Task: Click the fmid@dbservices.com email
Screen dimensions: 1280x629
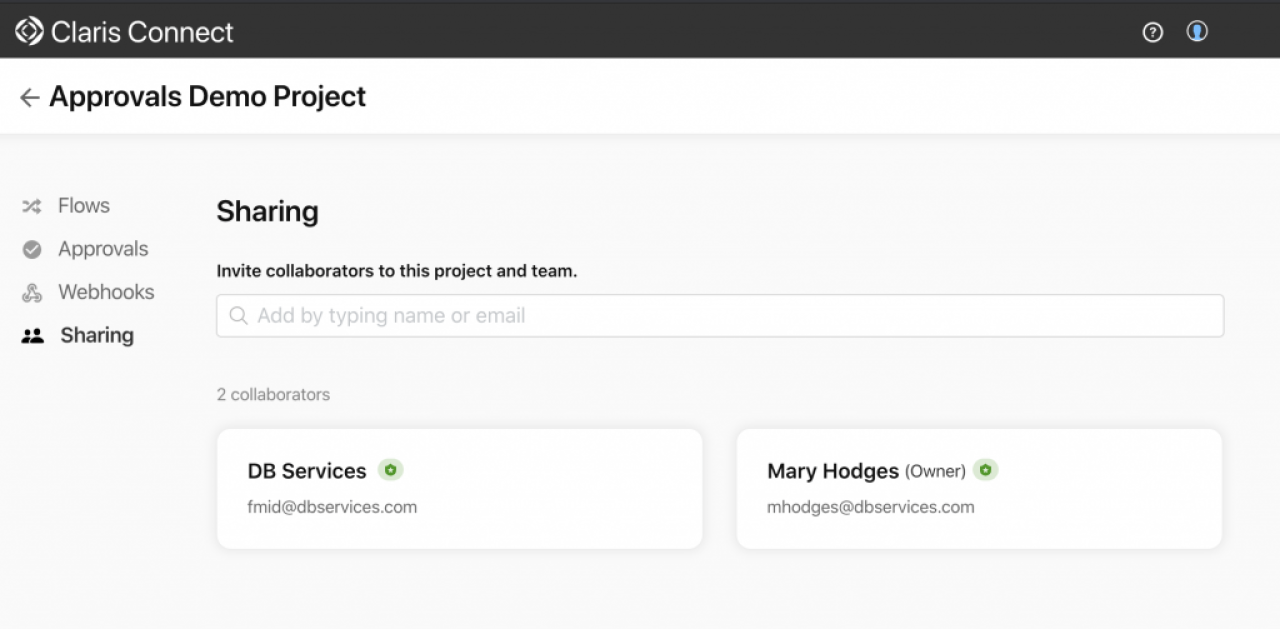Action: click(332, 506)
